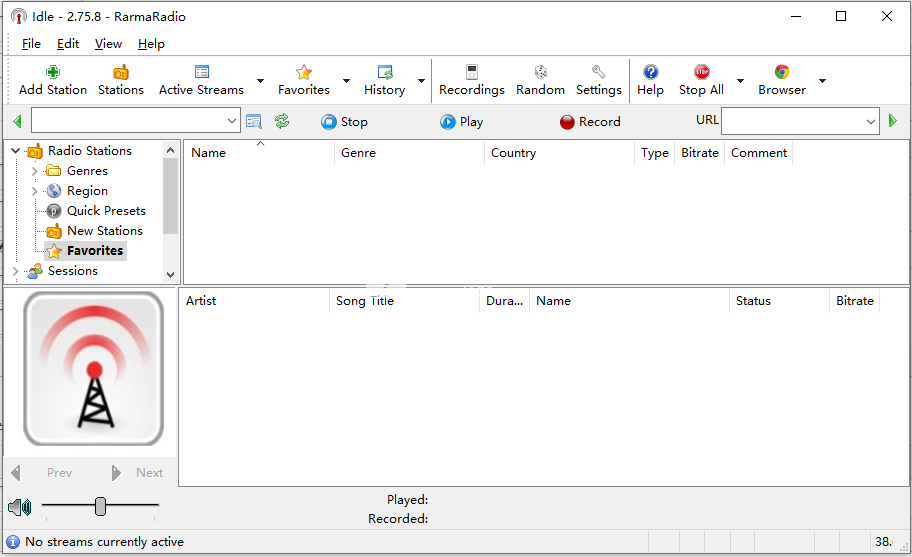Image resolution: width=912 pixels, height=557 pixels.
Task: Click the green go arrow after URL box
Action: pos(893,121)
